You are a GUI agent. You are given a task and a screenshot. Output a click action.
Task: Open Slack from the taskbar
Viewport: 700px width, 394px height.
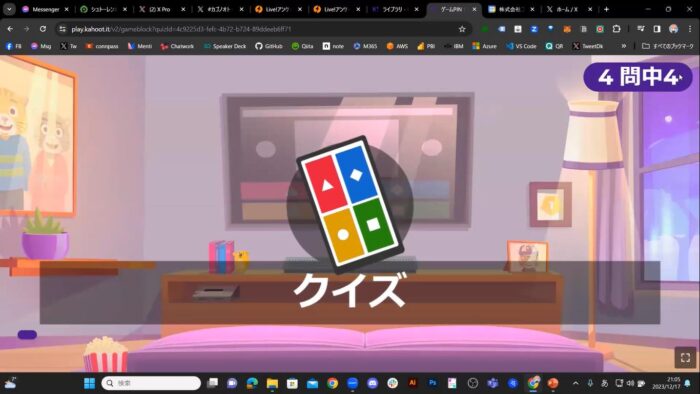coord(392,383)
